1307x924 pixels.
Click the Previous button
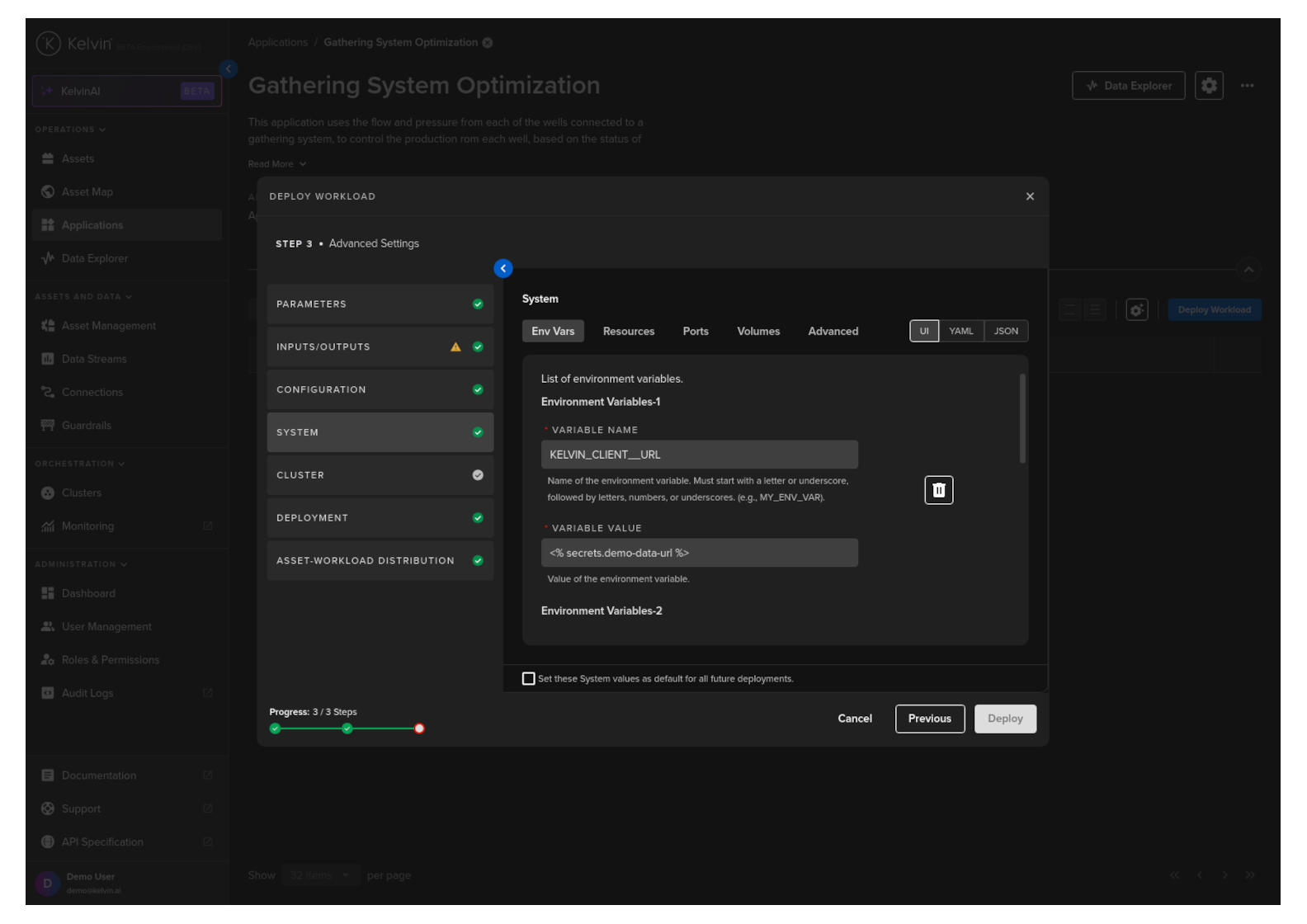(929, 719)
